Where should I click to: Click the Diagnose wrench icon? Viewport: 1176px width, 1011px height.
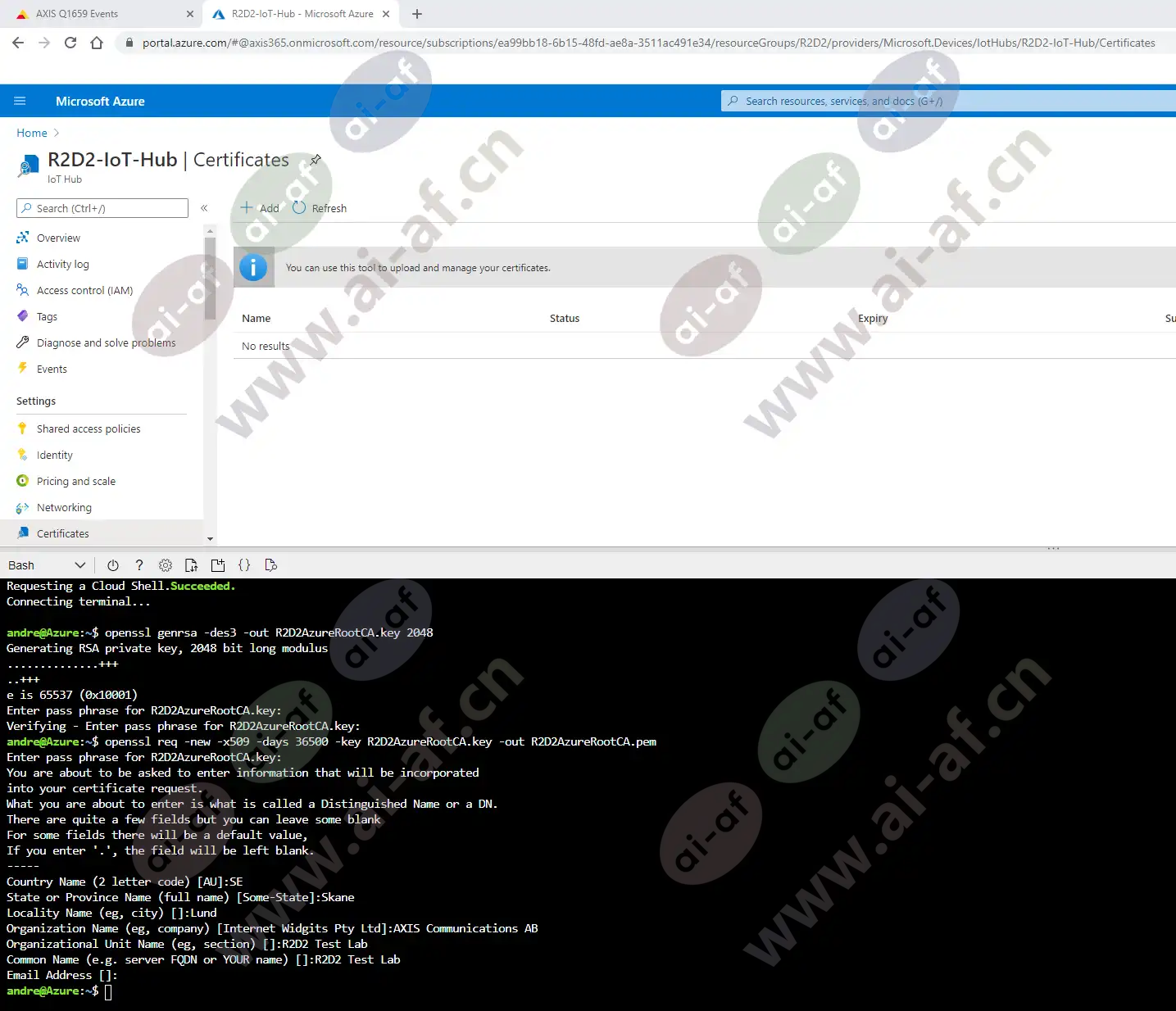pyautogui.click(x=23, y=342)
